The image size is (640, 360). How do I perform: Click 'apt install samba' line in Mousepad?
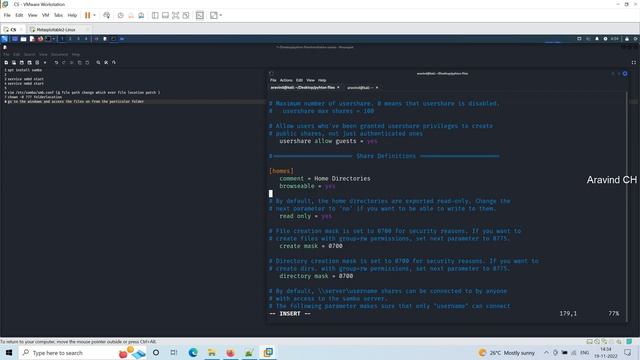point(24,70)
